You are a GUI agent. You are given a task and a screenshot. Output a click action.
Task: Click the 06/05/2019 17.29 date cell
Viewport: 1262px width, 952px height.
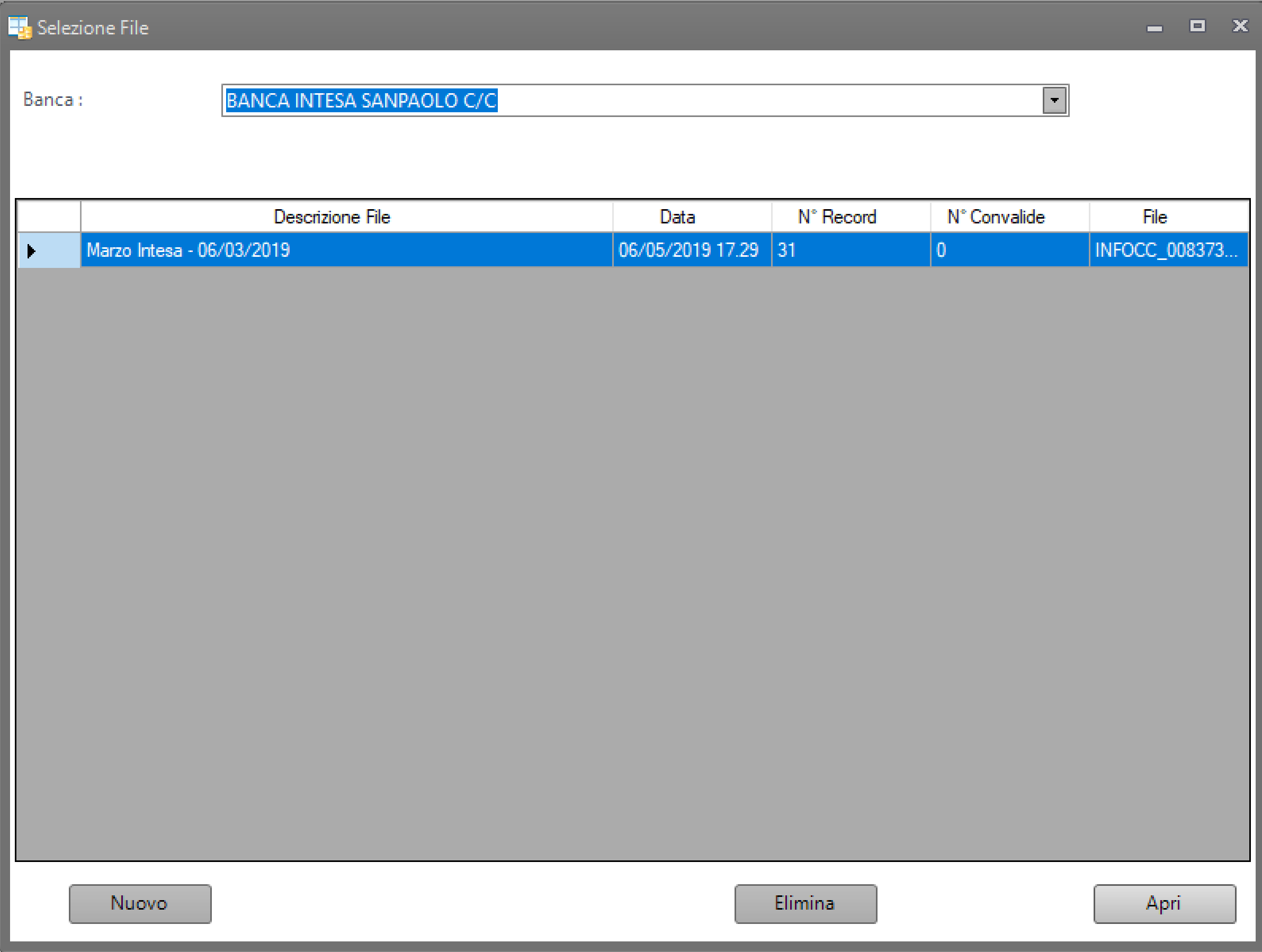(x=692, y=250)
